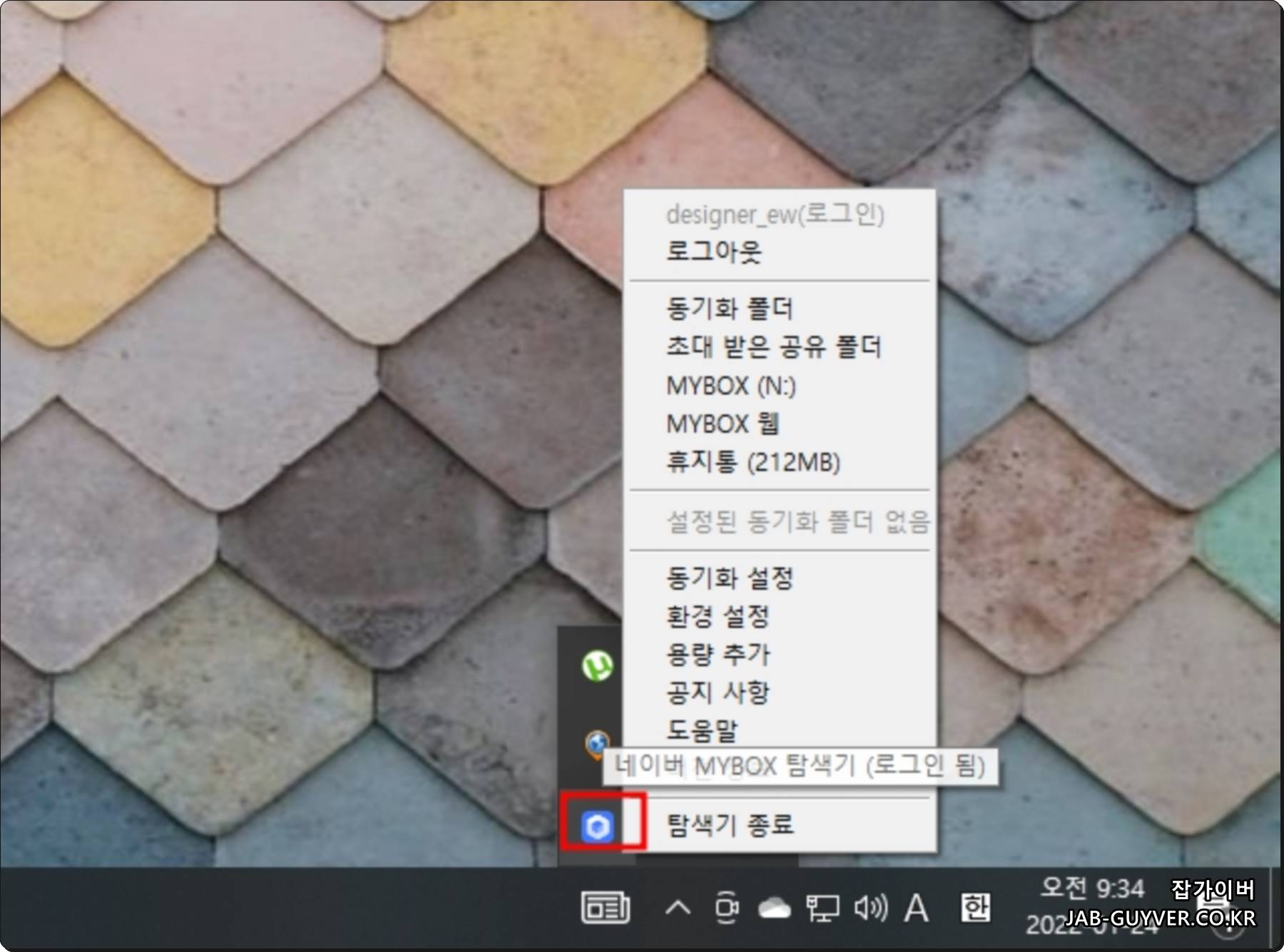Open News and interests on the taskbar
This screenshot has width=1284, height=952.
coord(606,908)
